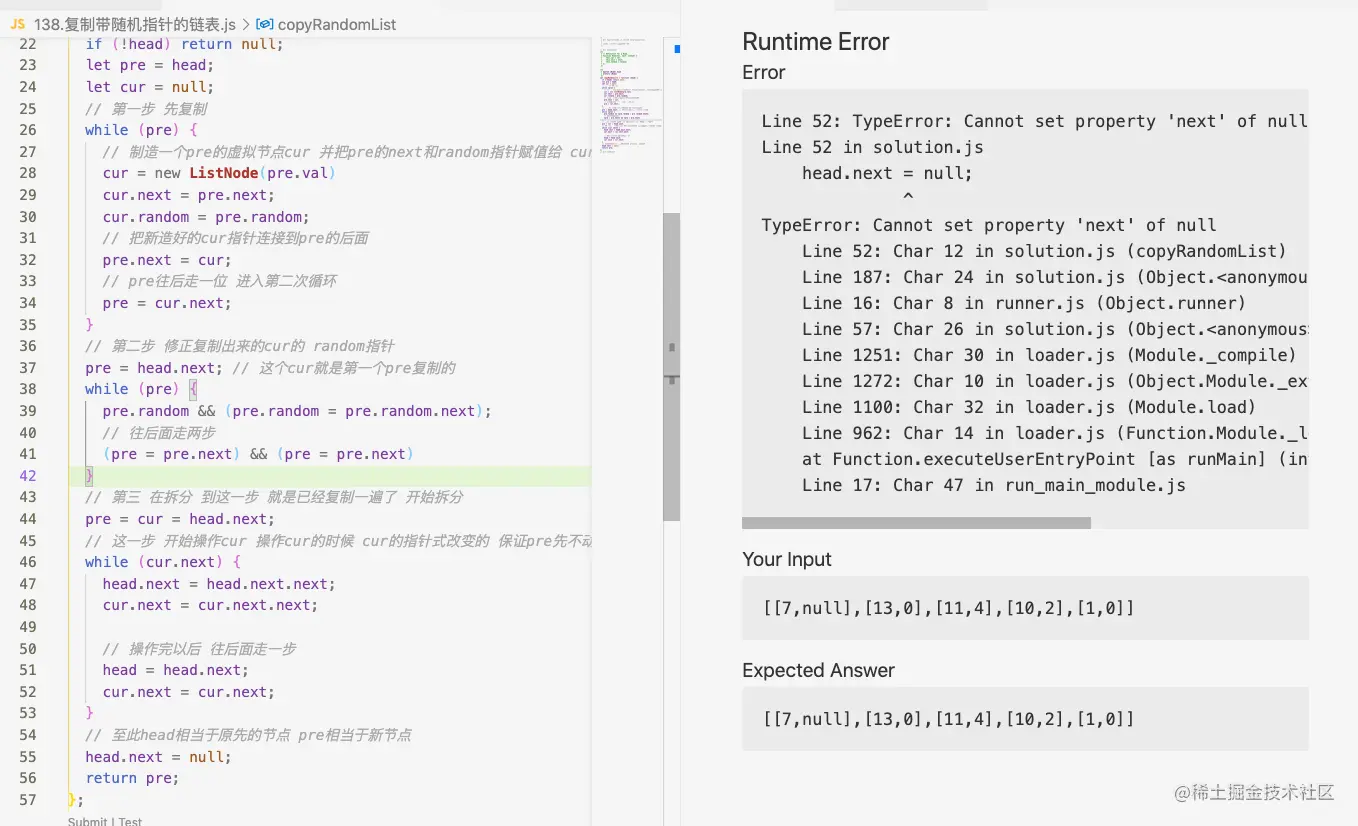Screen dimensions: 1358x826
Task: Click the JS file icon in the breadcrumb
Action: (x=17, y=24)
